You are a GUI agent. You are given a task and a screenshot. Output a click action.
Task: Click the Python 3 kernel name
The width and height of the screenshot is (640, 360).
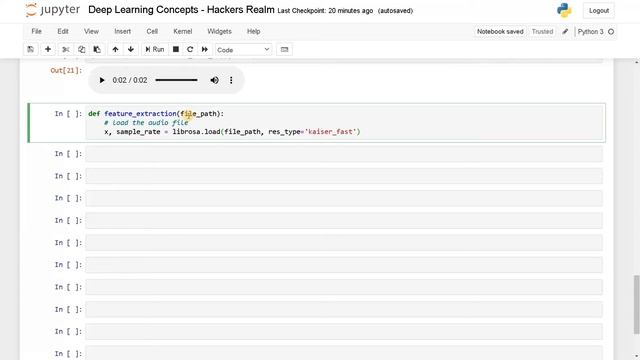click(x=590, y=31)
